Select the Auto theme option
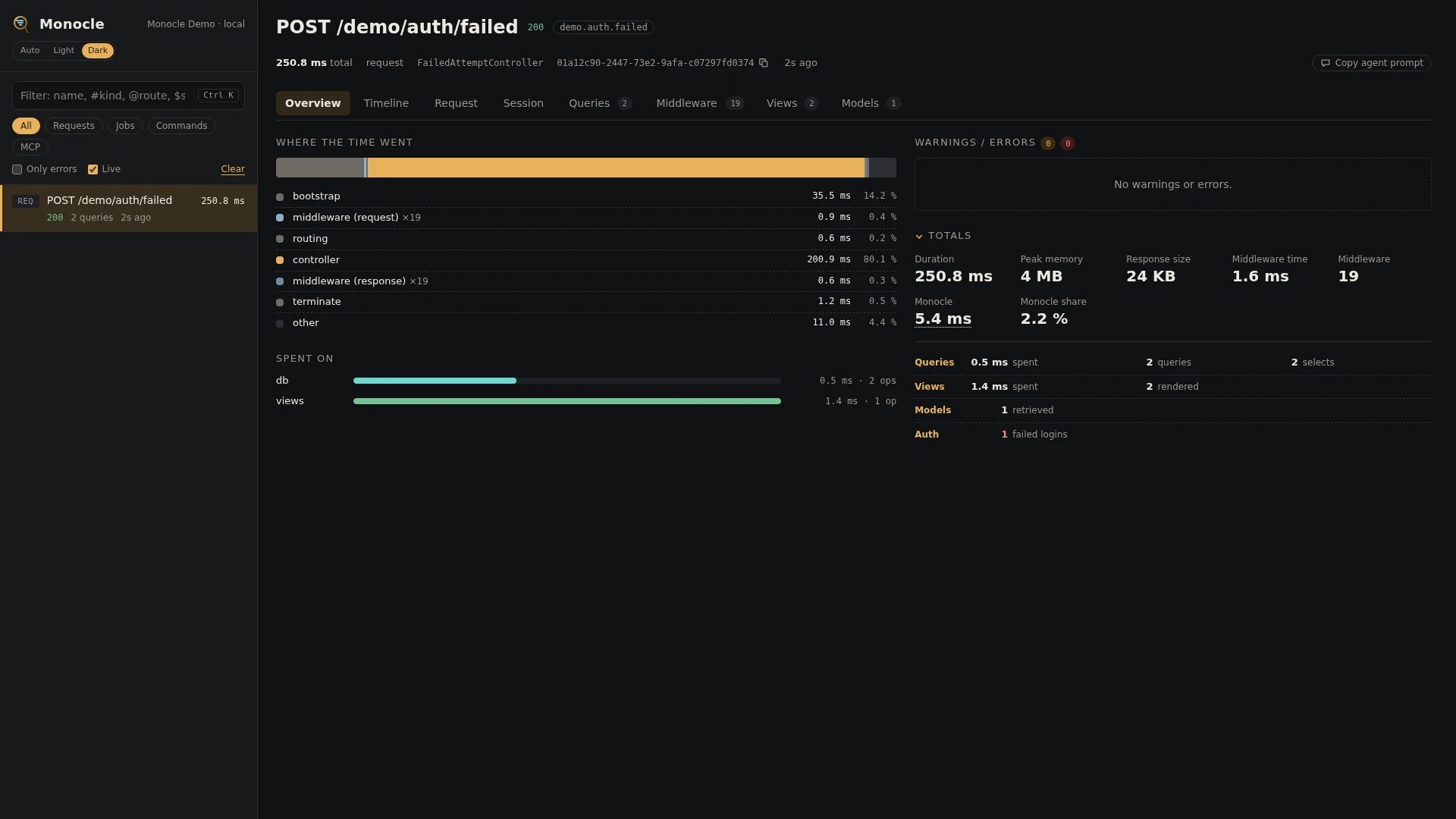This screenshot has width=1456, height=819. (30, 51)
